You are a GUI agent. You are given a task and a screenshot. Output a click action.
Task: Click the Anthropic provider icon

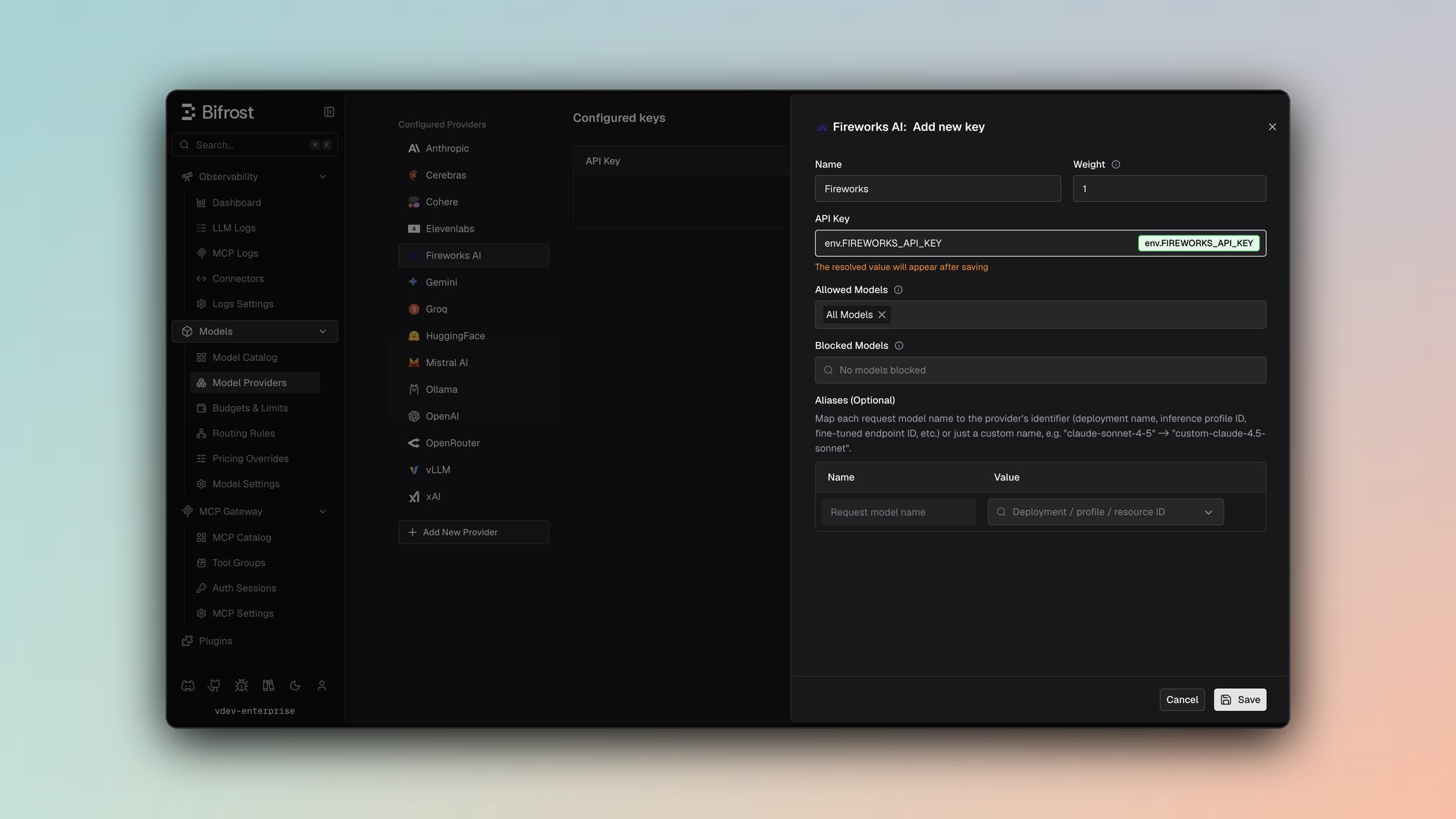point(414,149)
